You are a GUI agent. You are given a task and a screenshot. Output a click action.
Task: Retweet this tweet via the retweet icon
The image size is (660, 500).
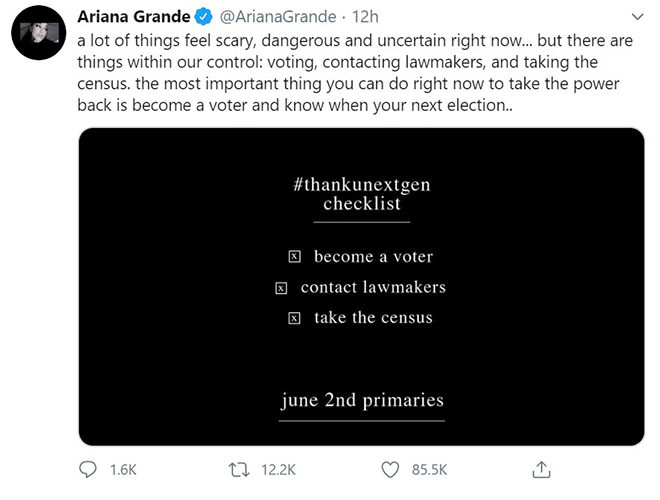[240, 470]
